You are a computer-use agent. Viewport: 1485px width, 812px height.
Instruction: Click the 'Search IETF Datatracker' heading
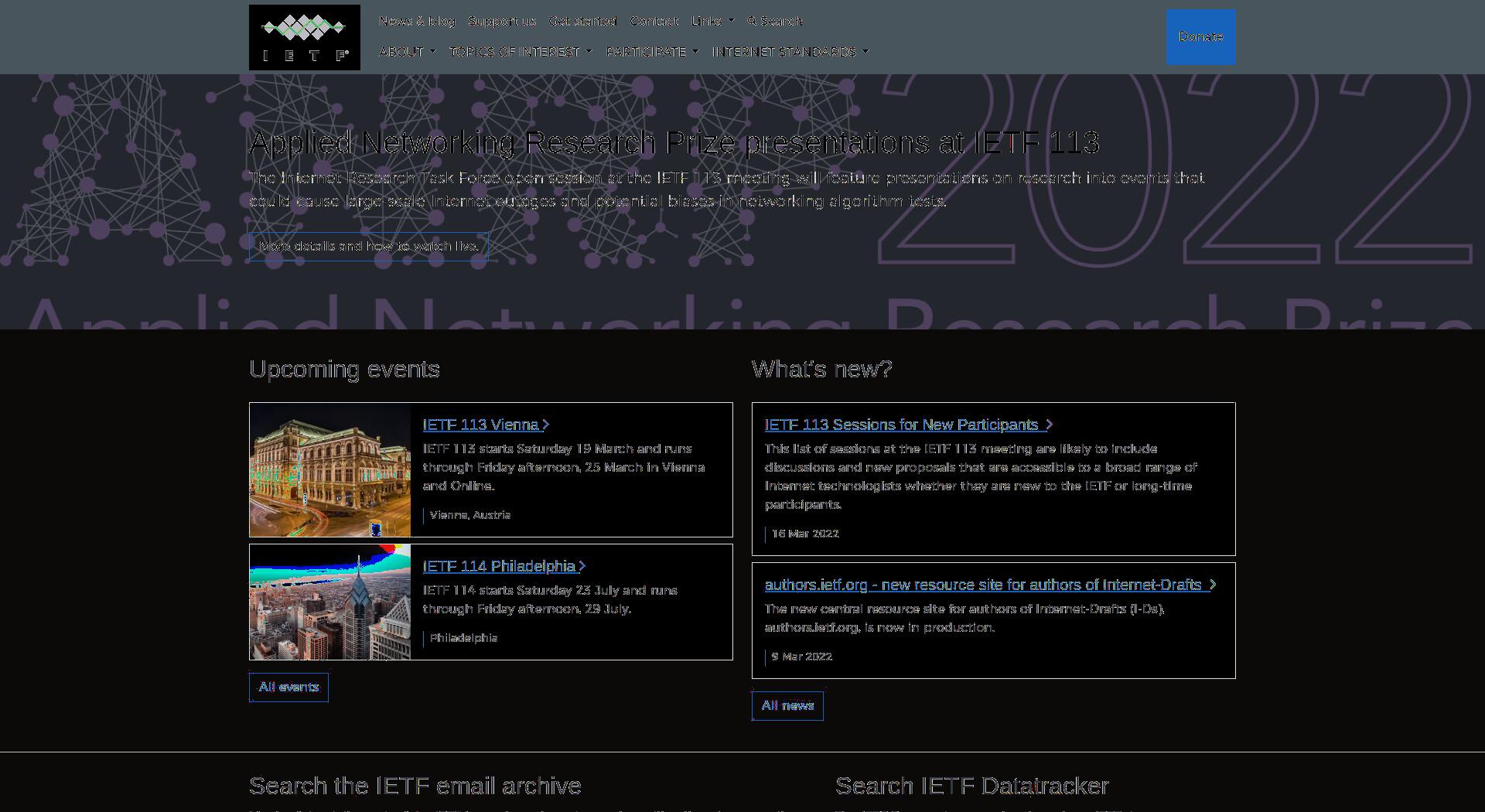click(x=972, y=786)
